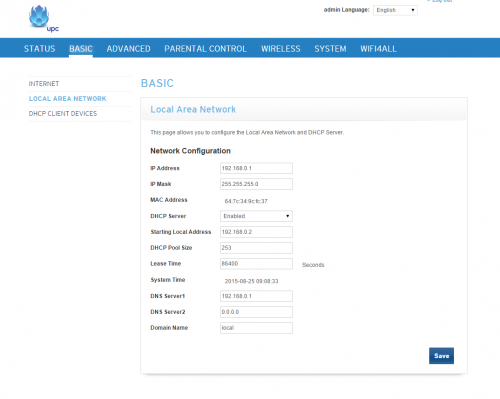Focus the DHCP Pool Size field
This screenshot has height=399, width=500.
coord(256,248)
